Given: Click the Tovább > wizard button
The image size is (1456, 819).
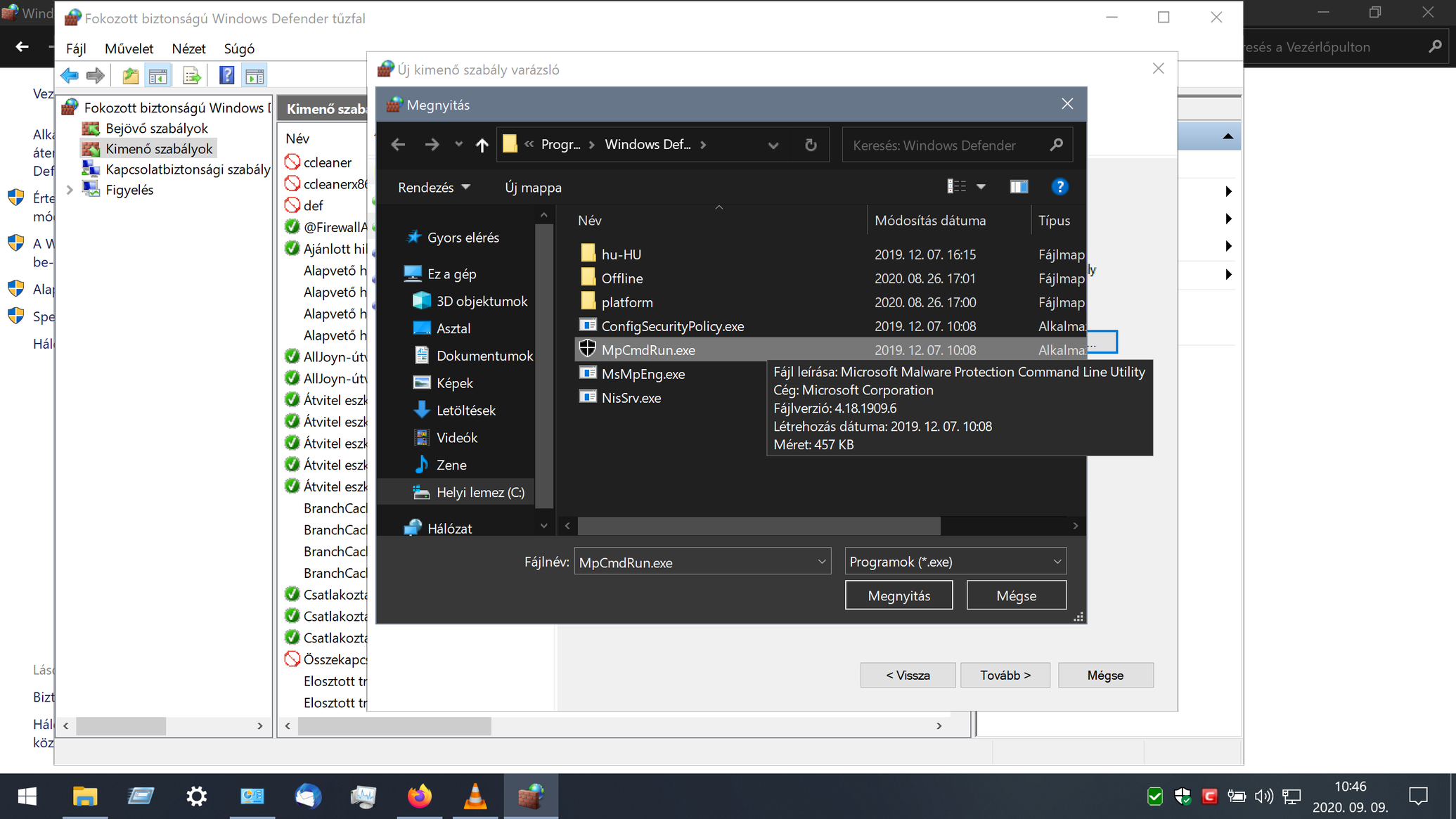Looking at the screenshot, I should (x=1005, y=675).
